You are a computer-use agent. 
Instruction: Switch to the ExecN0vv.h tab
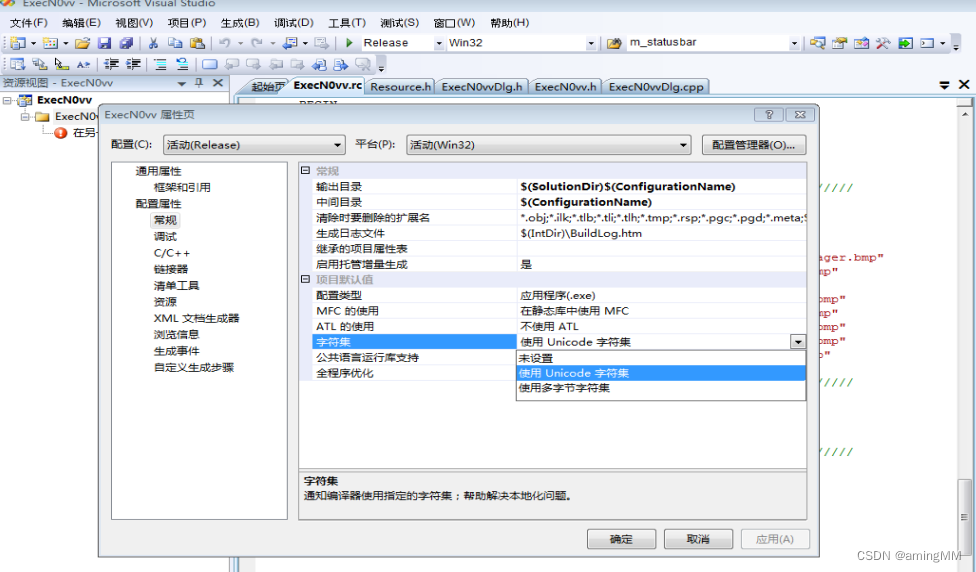[x=565, y=87]
